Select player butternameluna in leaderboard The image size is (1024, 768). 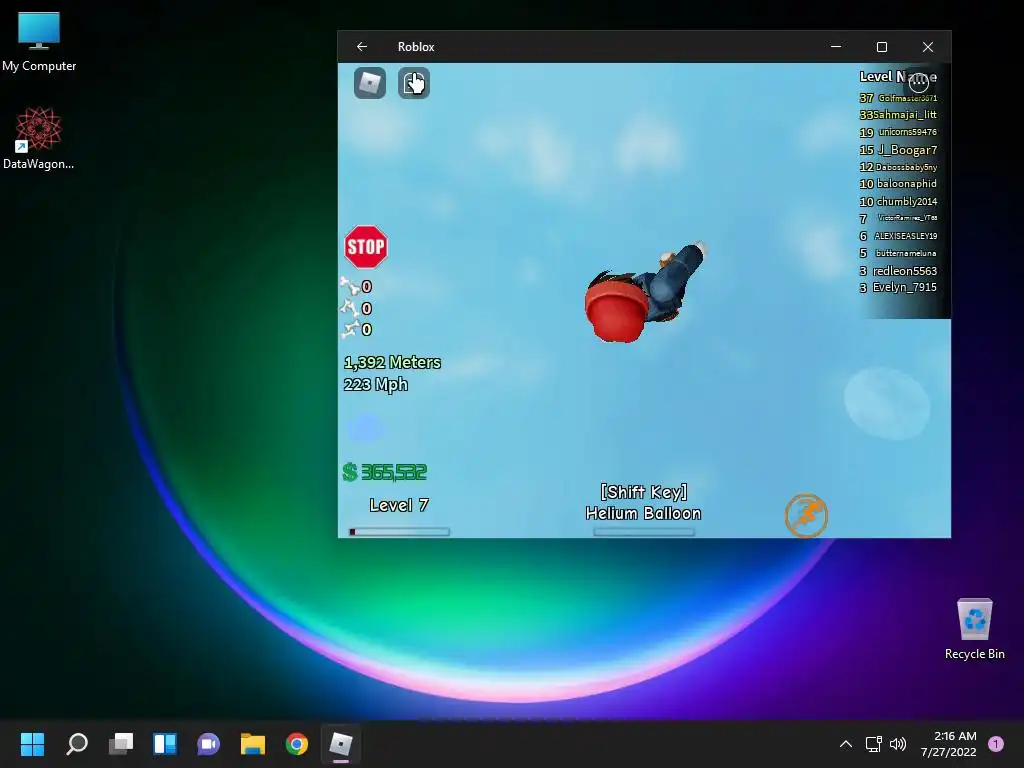tap(899, 253)
